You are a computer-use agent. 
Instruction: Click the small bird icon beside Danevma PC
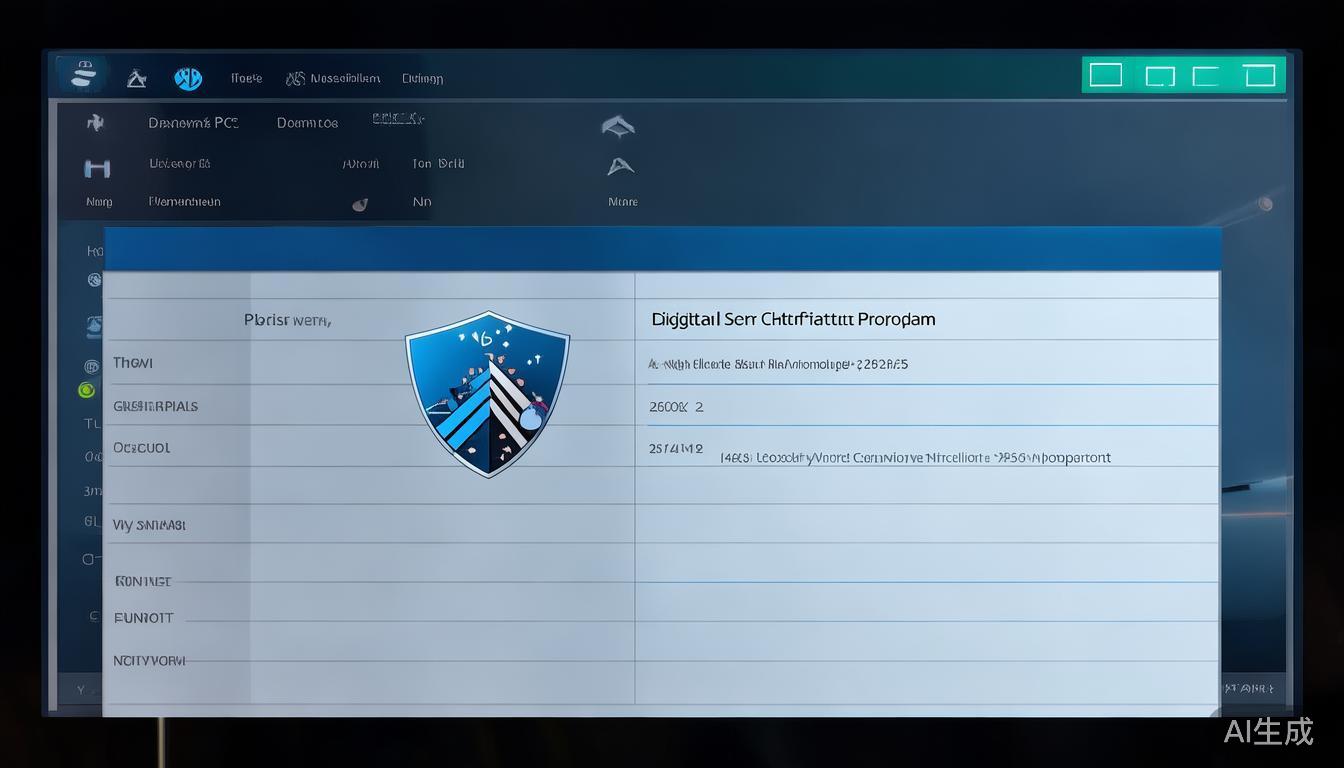click(95, 121)
